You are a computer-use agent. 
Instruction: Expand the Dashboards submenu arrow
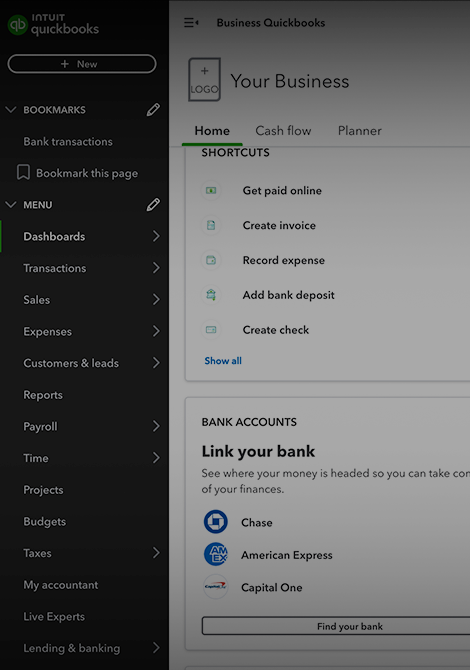coord(156,236)
